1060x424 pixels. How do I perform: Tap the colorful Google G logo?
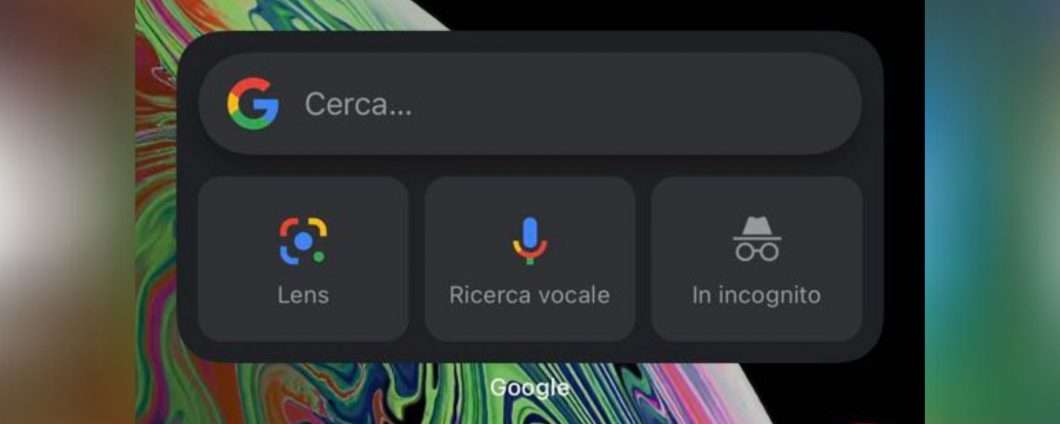(x=253, y=103)
